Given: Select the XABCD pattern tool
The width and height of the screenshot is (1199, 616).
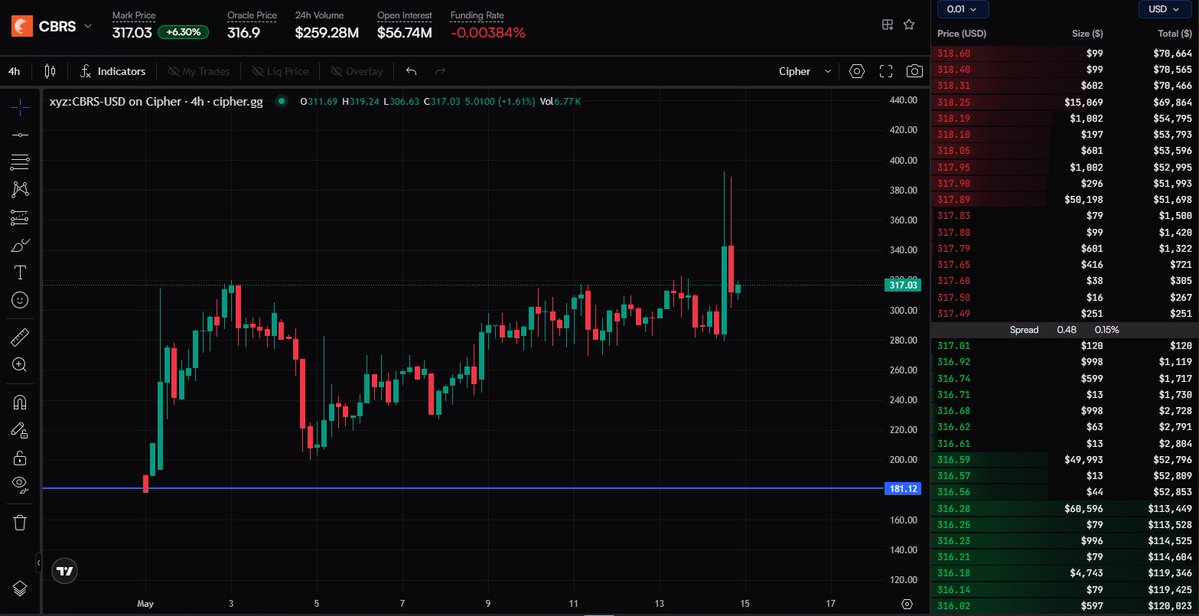Looking at the screenshot, I should (x=20, y=190).
